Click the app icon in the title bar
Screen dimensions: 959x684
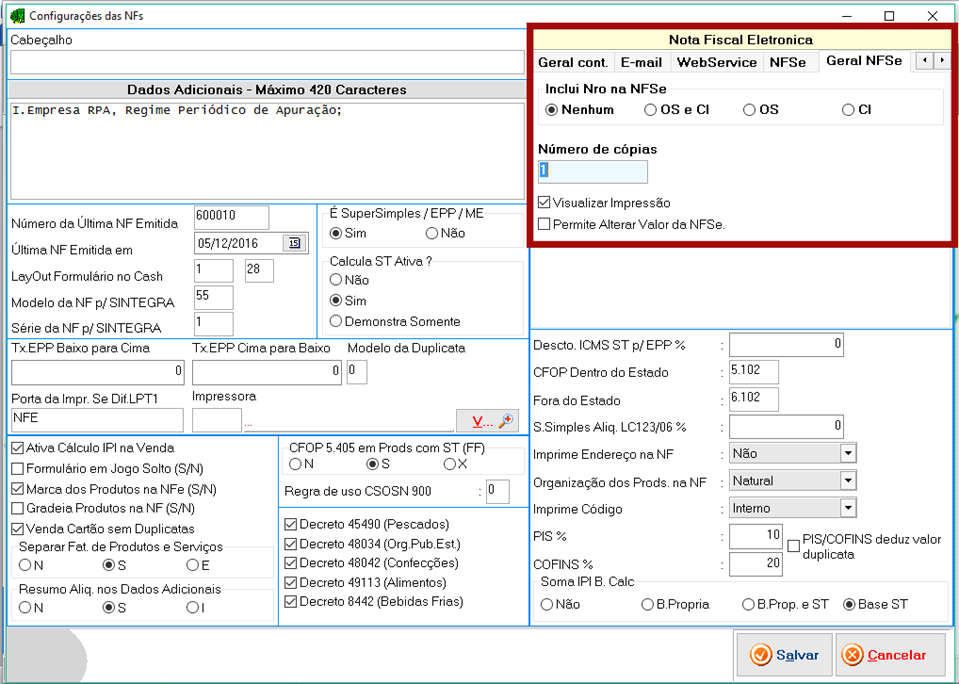click(x=16, y=16)
